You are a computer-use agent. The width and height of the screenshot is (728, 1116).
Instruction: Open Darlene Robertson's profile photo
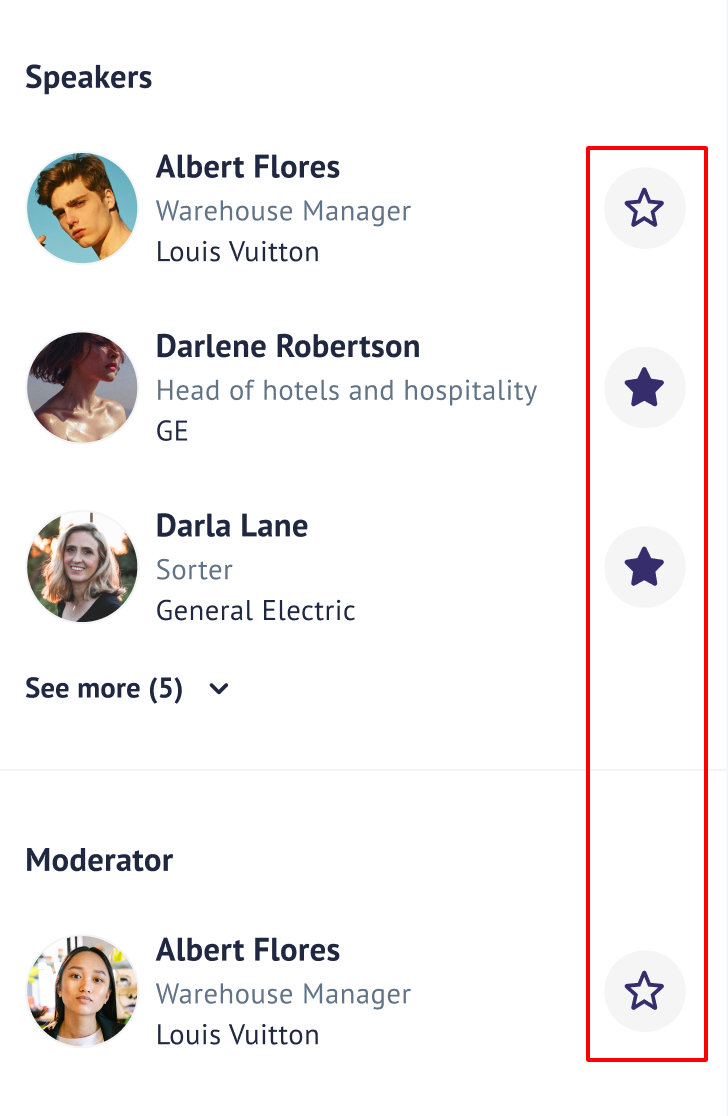pyautogui.click(x=82, y=388)
